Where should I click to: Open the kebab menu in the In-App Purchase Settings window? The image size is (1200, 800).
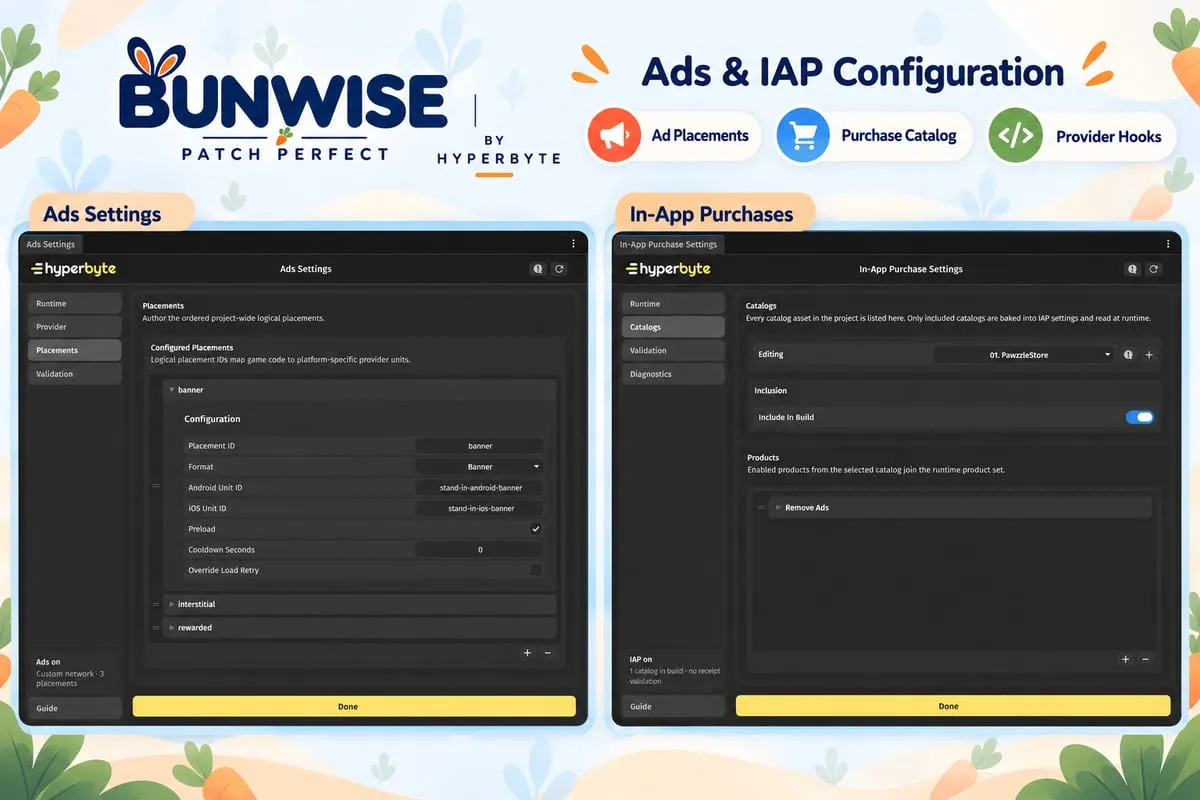(1167, 243)
